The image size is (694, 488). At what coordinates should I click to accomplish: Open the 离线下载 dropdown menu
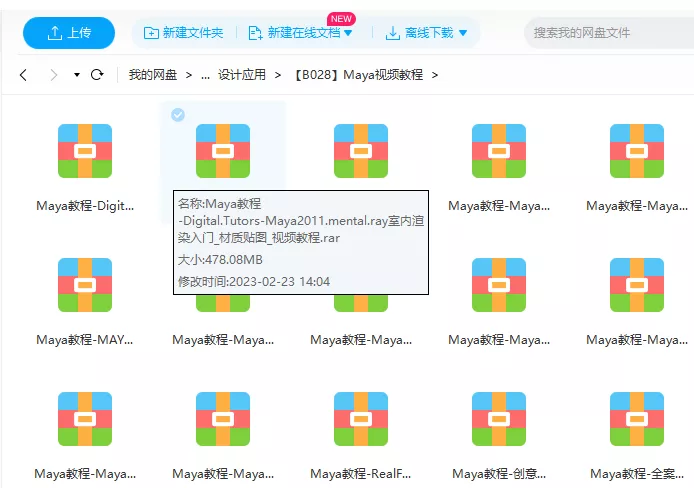pyautogui.click(x=426, y=33)
